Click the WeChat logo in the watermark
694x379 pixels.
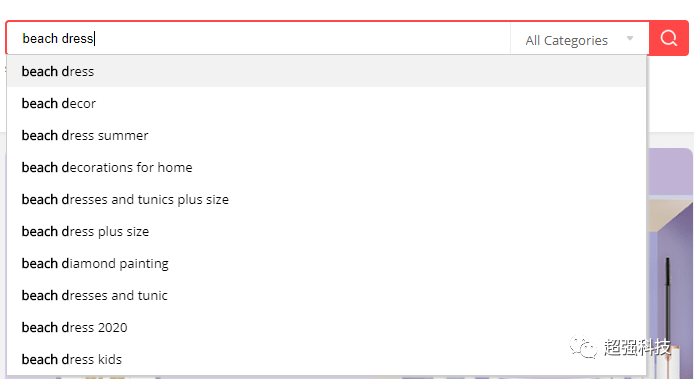coord(583,347)
